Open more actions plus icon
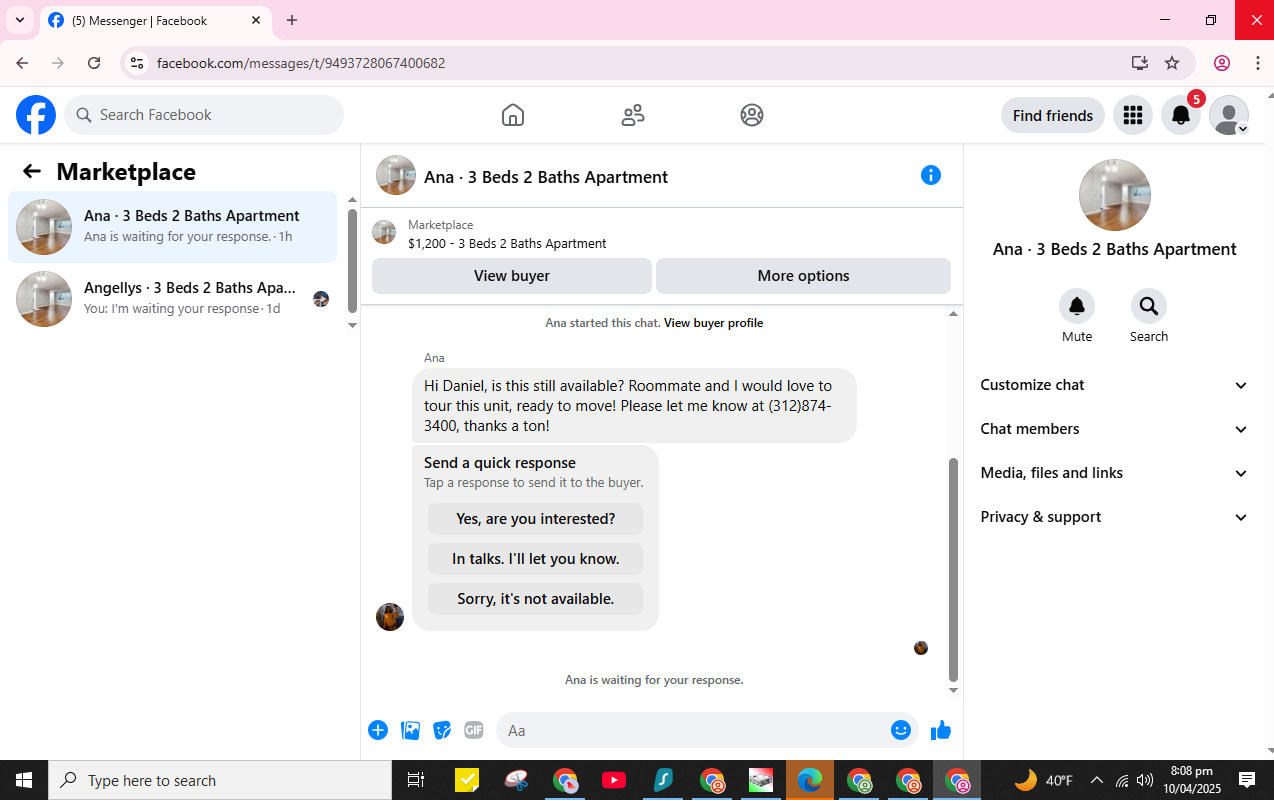This screenshot has width=1274, height=800. [x=378, y=730]
